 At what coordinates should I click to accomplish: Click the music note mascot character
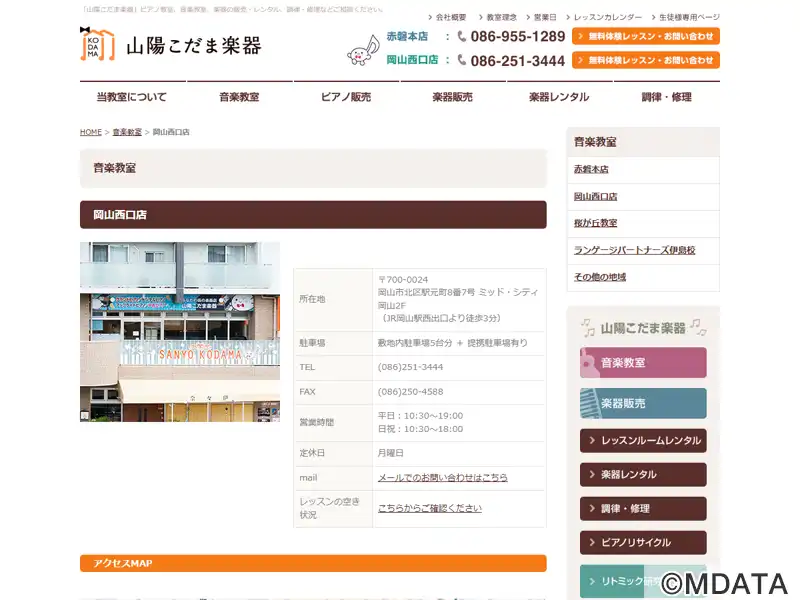point(363,50)
